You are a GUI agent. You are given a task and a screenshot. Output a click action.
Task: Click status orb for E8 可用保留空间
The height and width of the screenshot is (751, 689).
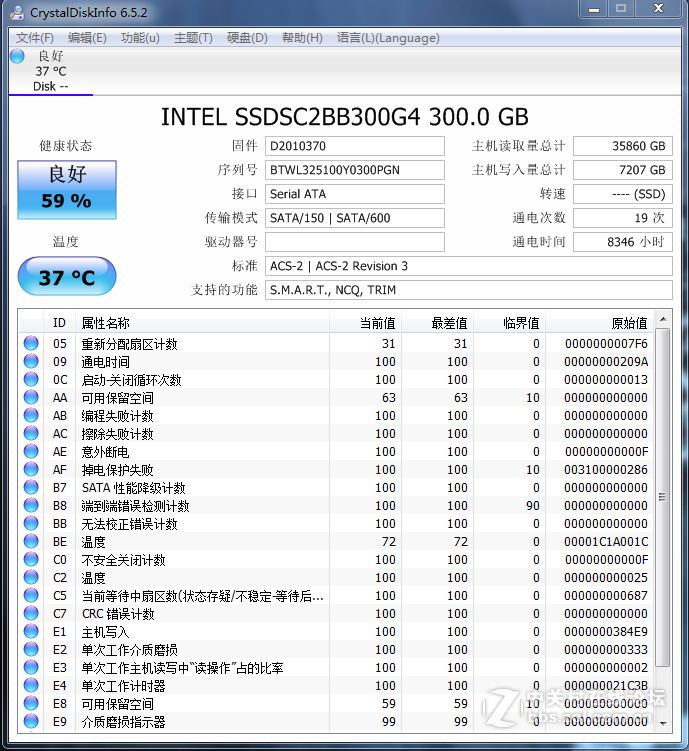tap(31, 704)
